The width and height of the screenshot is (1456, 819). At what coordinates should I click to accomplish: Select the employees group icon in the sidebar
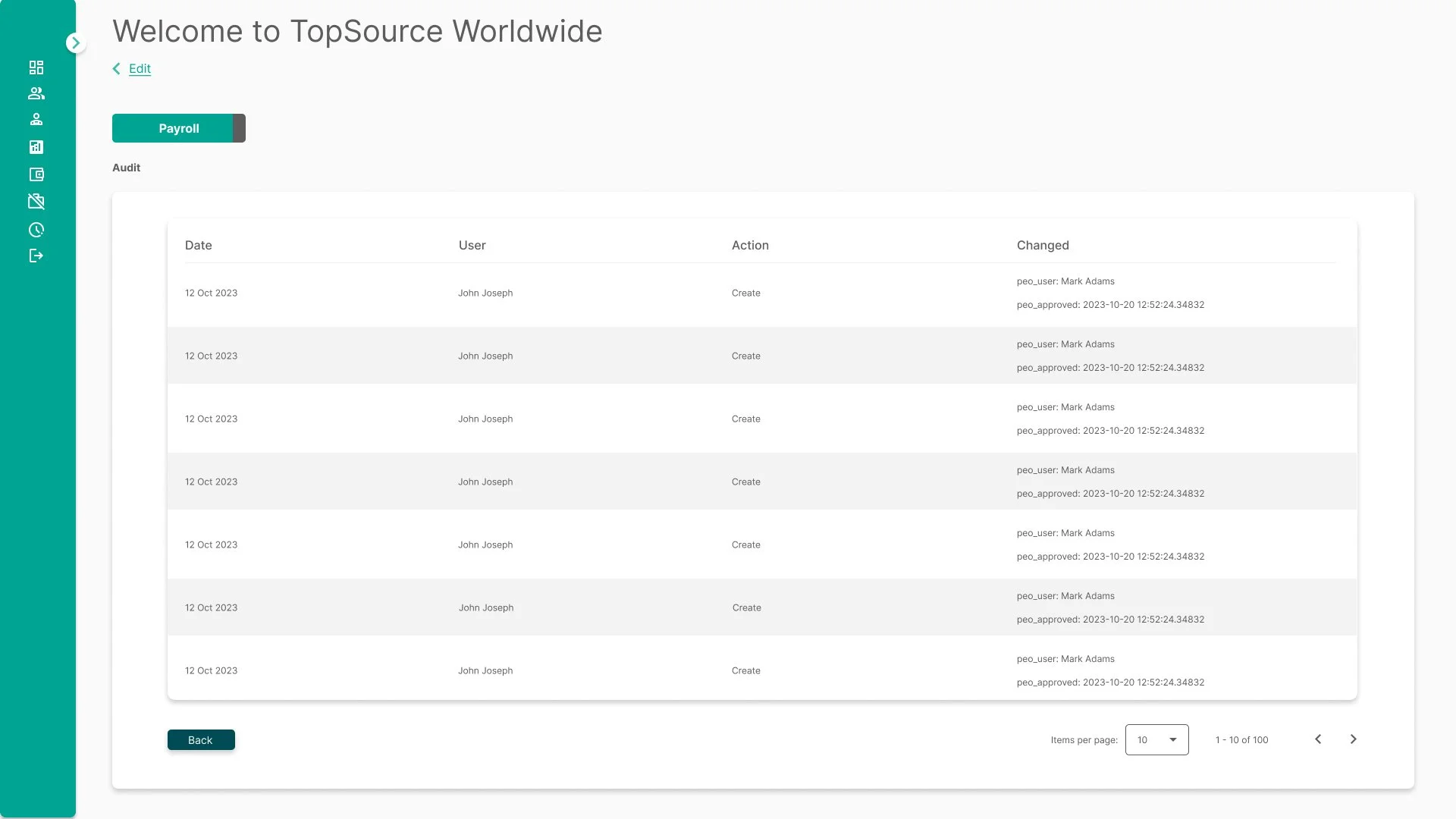tap(36, 93)
